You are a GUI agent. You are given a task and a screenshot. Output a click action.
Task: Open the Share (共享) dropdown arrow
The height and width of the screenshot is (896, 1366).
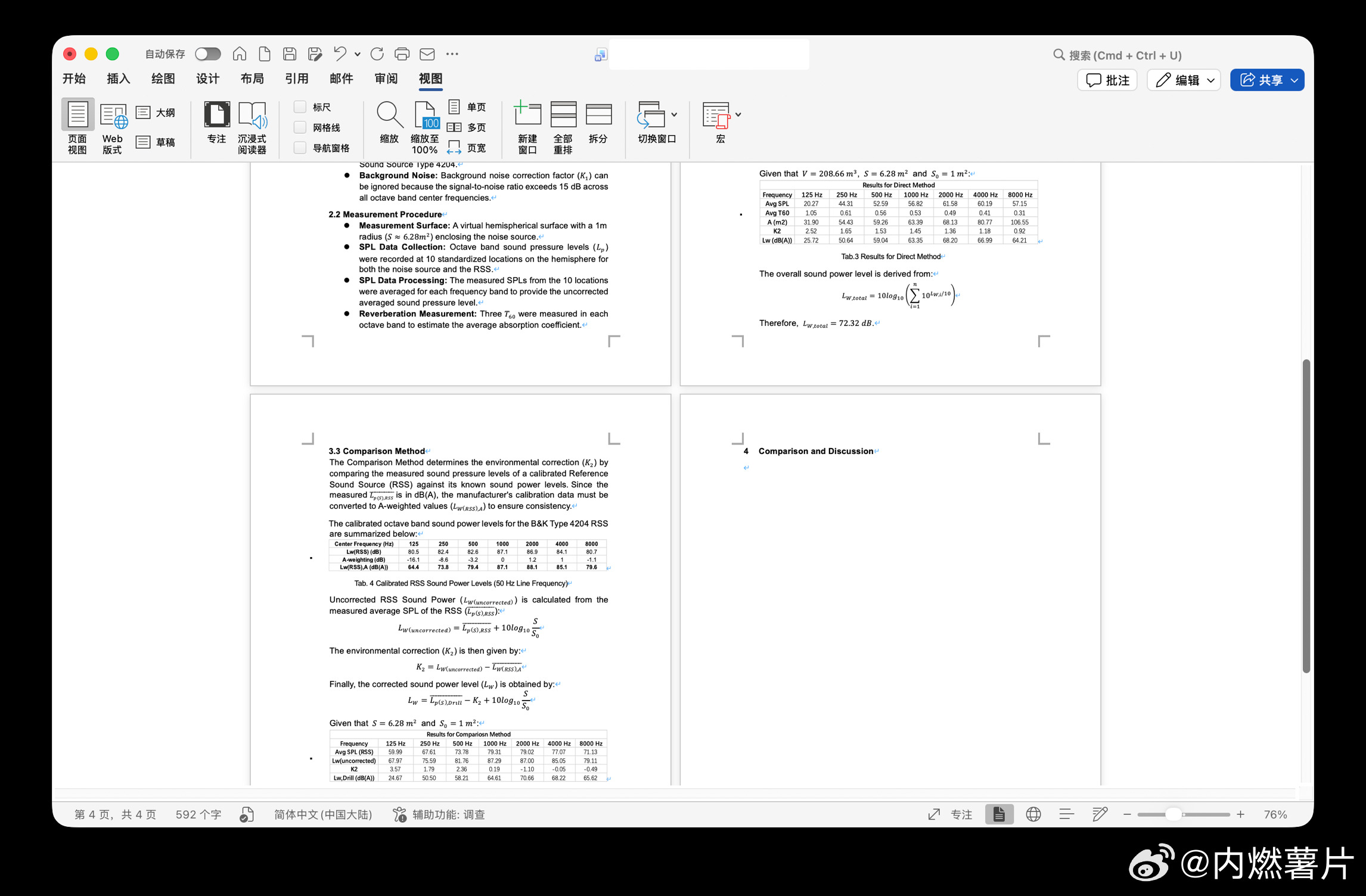coord(1294,80)
